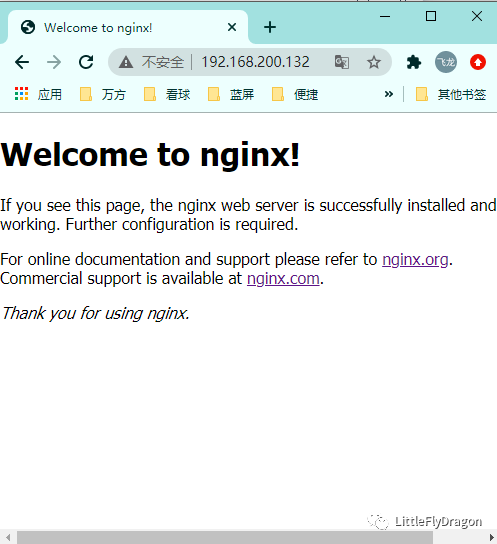Open the 万方 bookmark folder
Image resolution: width=497 pixels, height=544 pixels.
pyautogui.click(x=103, y=94)
